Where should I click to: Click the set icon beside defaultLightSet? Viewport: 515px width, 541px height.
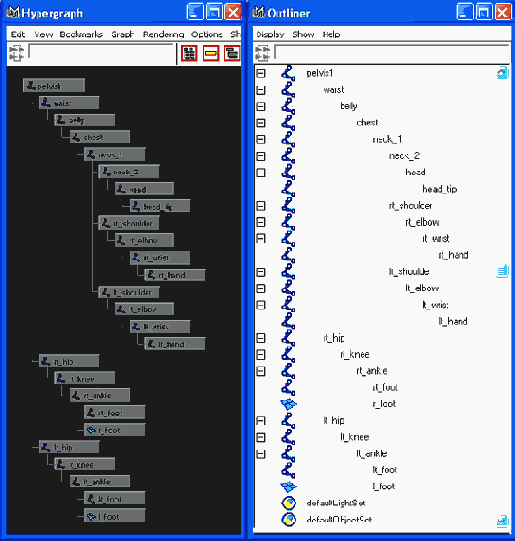tap(288, 503)
